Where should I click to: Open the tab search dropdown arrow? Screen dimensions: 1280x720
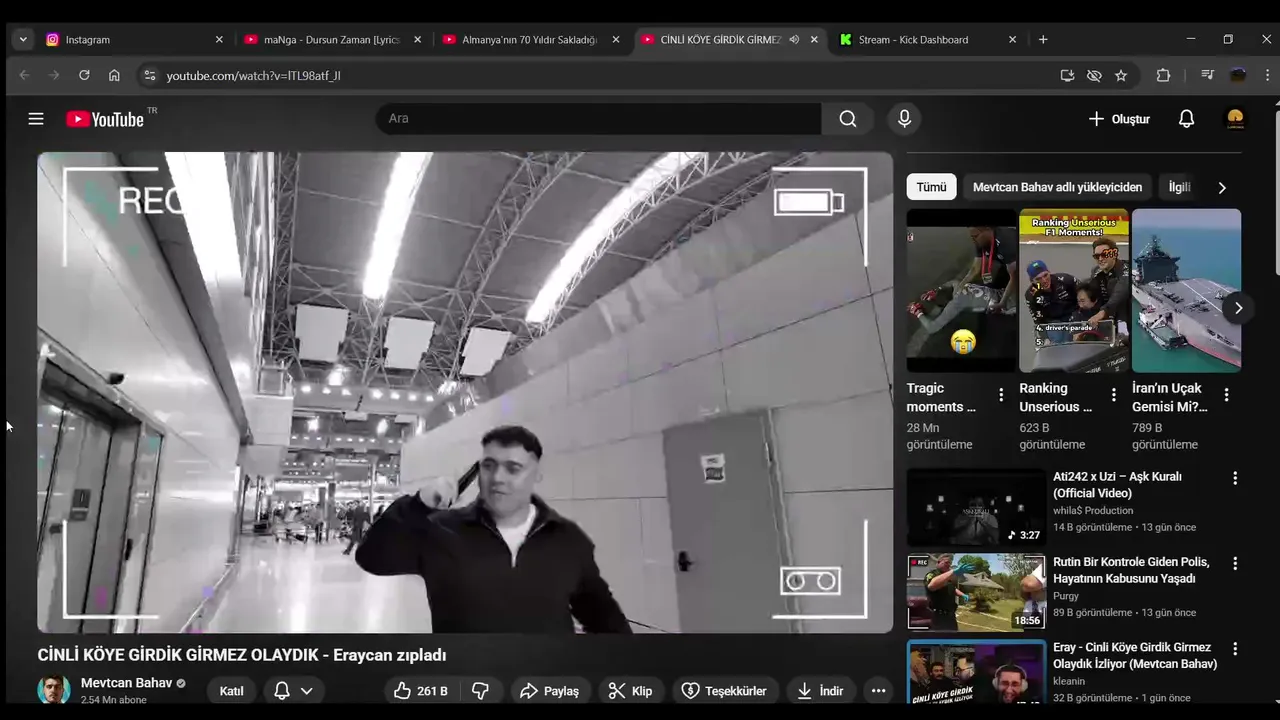[x=23, y=40]
